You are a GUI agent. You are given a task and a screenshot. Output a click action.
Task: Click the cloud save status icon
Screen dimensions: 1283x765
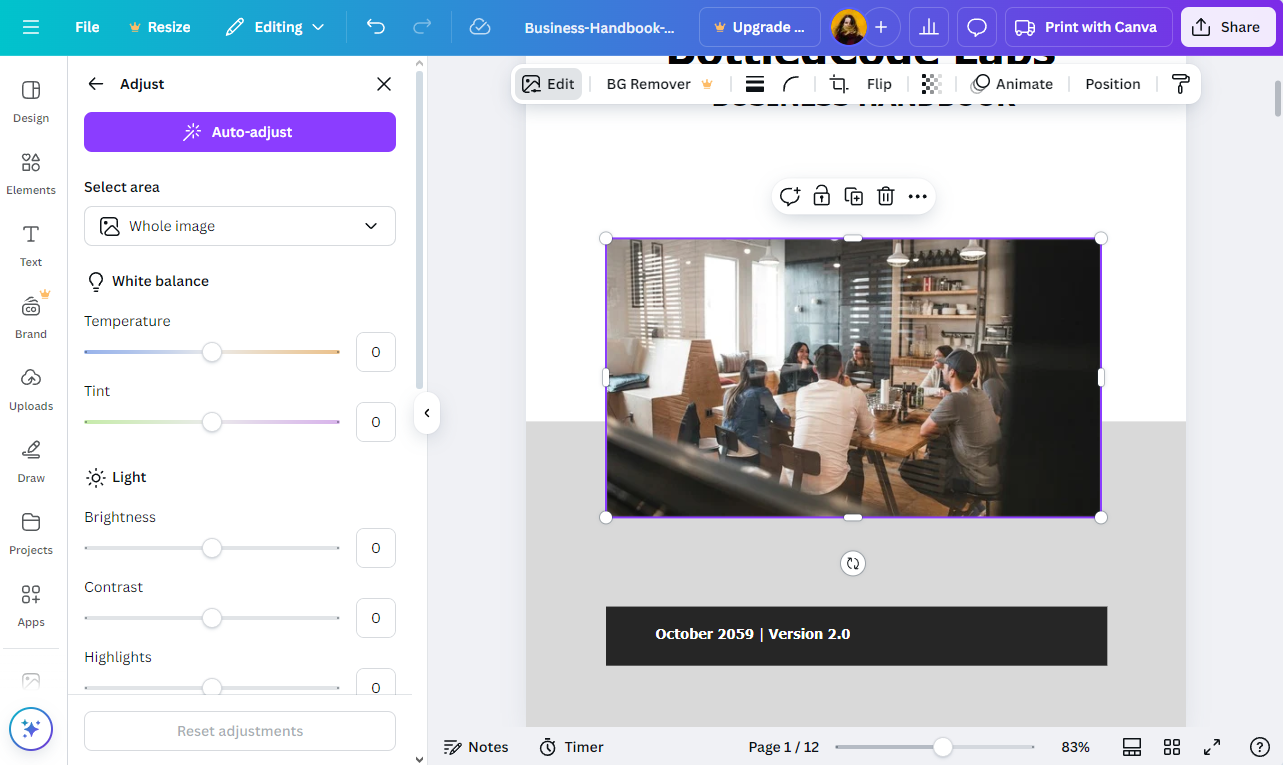click(x=480, y=27)
